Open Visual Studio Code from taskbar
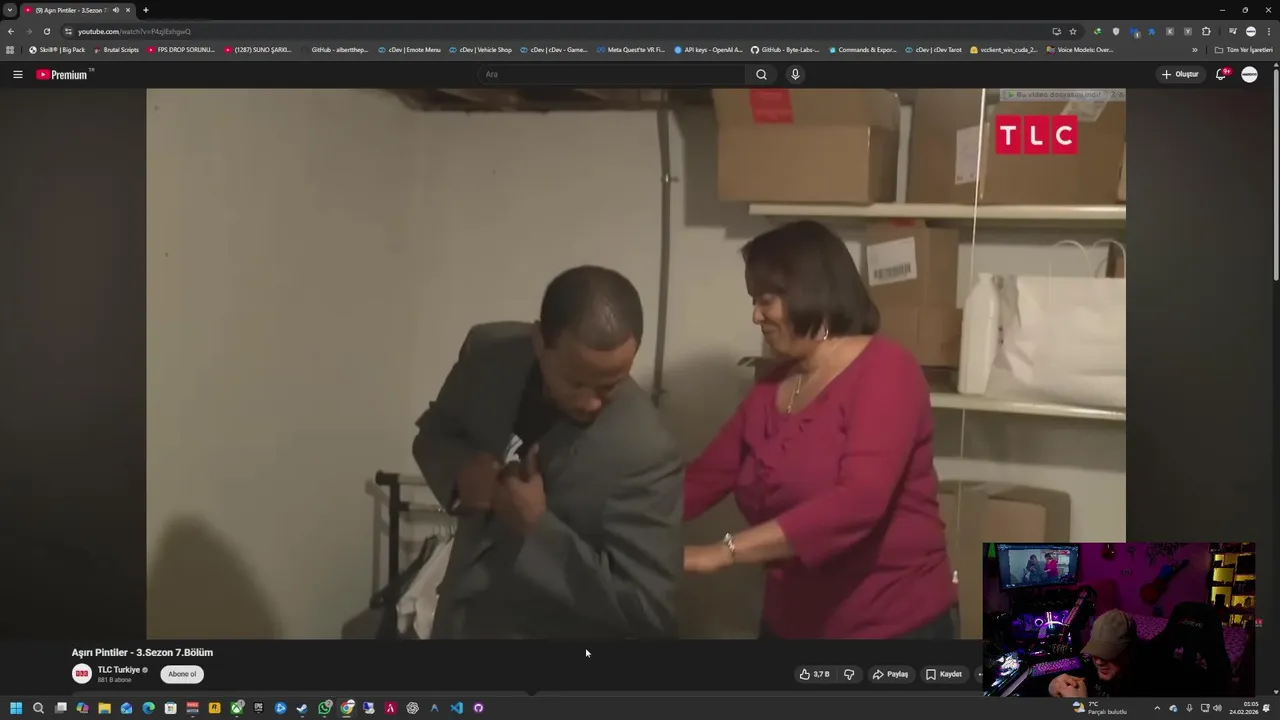The width and height of the screenshot is (1280, 720). pyautogui.click(x=457, y=708)
